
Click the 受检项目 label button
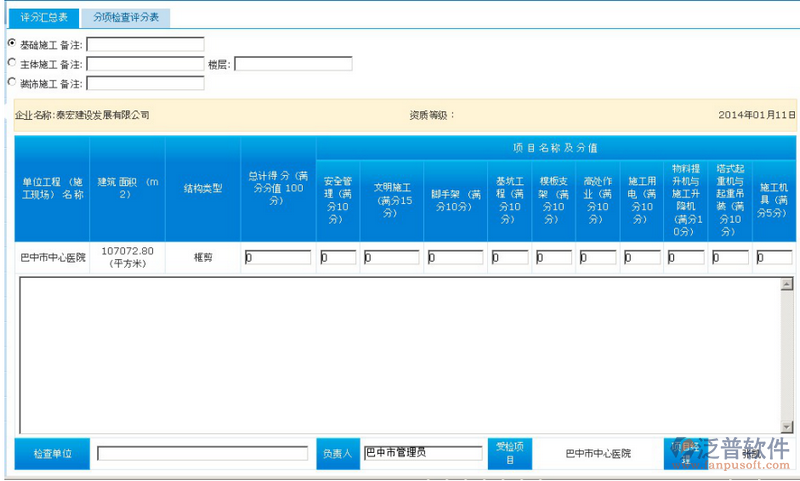coord(509,453)
